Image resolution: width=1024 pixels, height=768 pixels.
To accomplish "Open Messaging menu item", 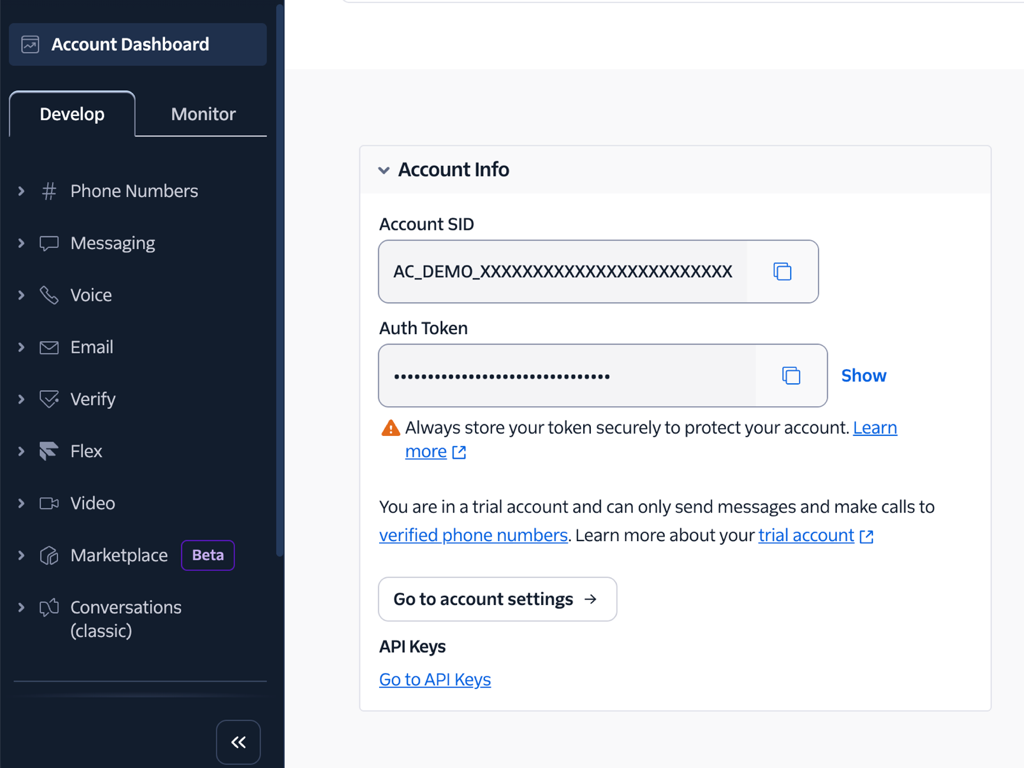I will (x=112, y=244).
